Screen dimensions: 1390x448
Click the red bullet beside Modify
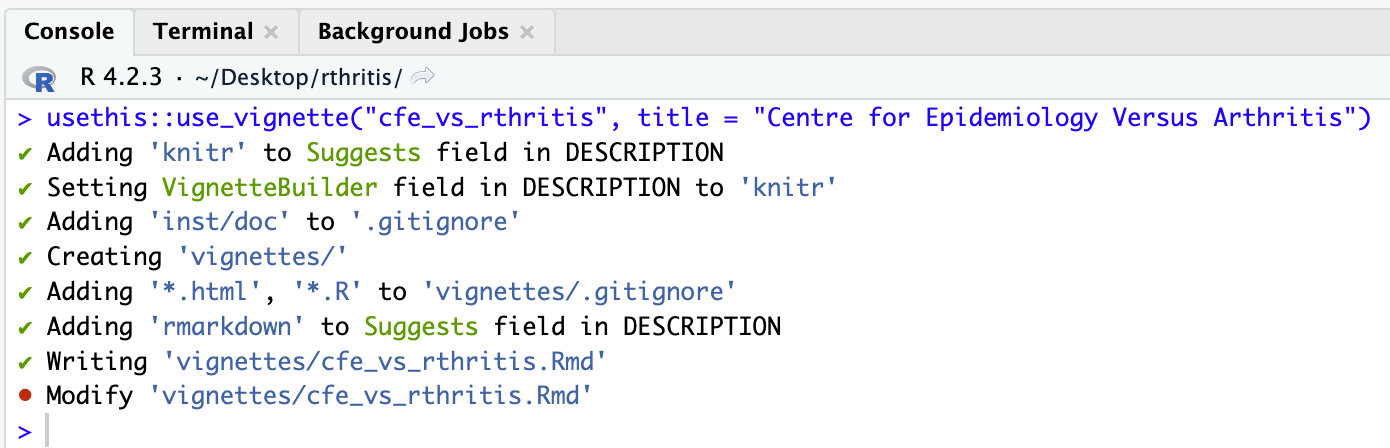pos(25,397)
